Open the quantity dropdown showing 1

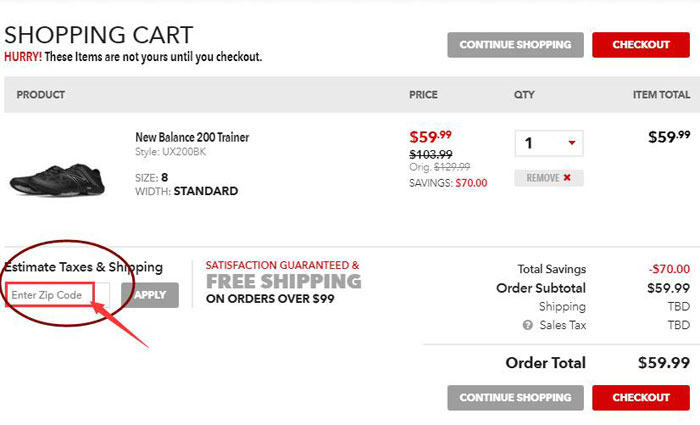[549, 143]
